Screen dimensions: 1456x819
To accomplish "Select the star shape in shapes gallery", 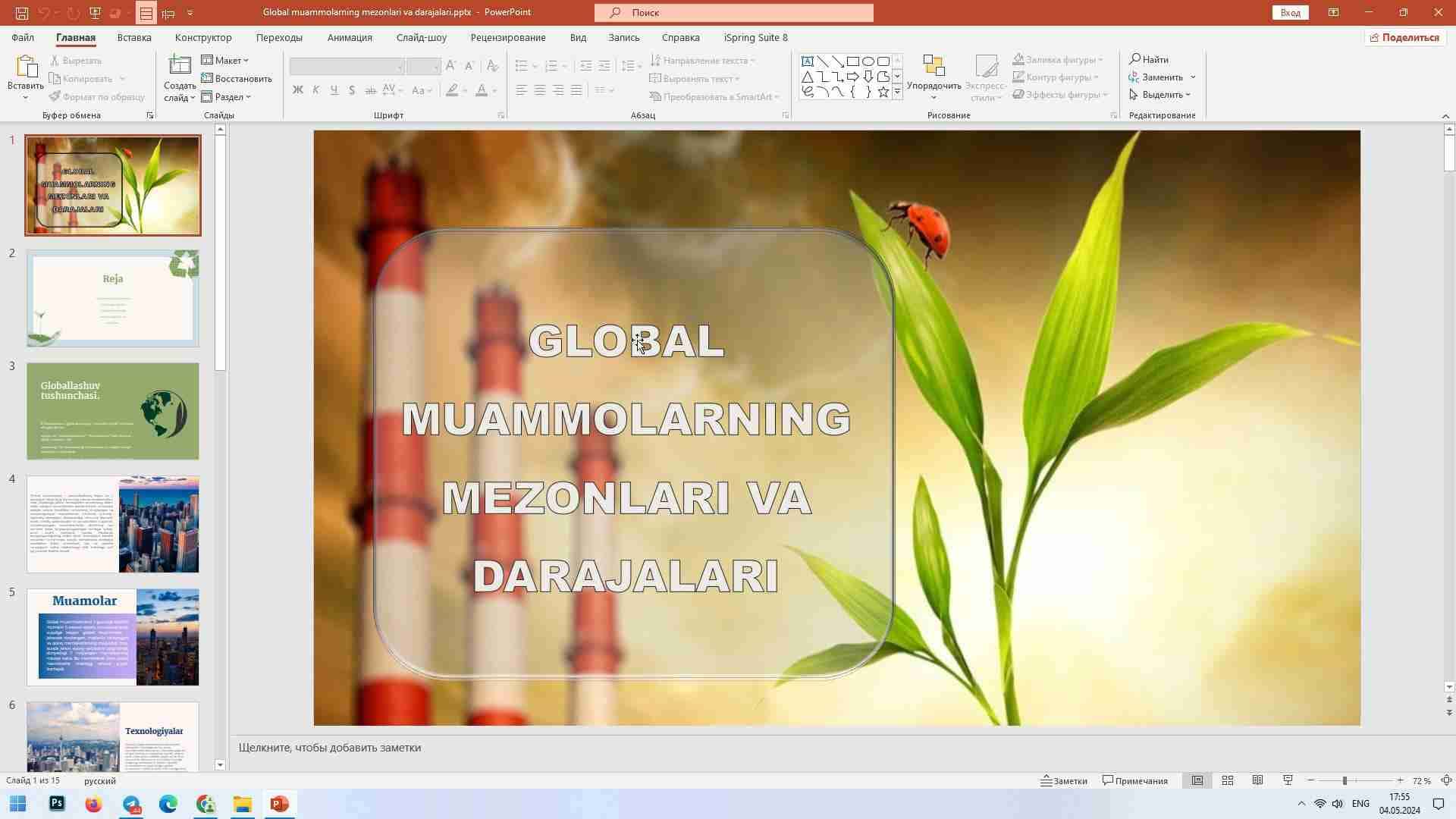I will tap(883, 92).
